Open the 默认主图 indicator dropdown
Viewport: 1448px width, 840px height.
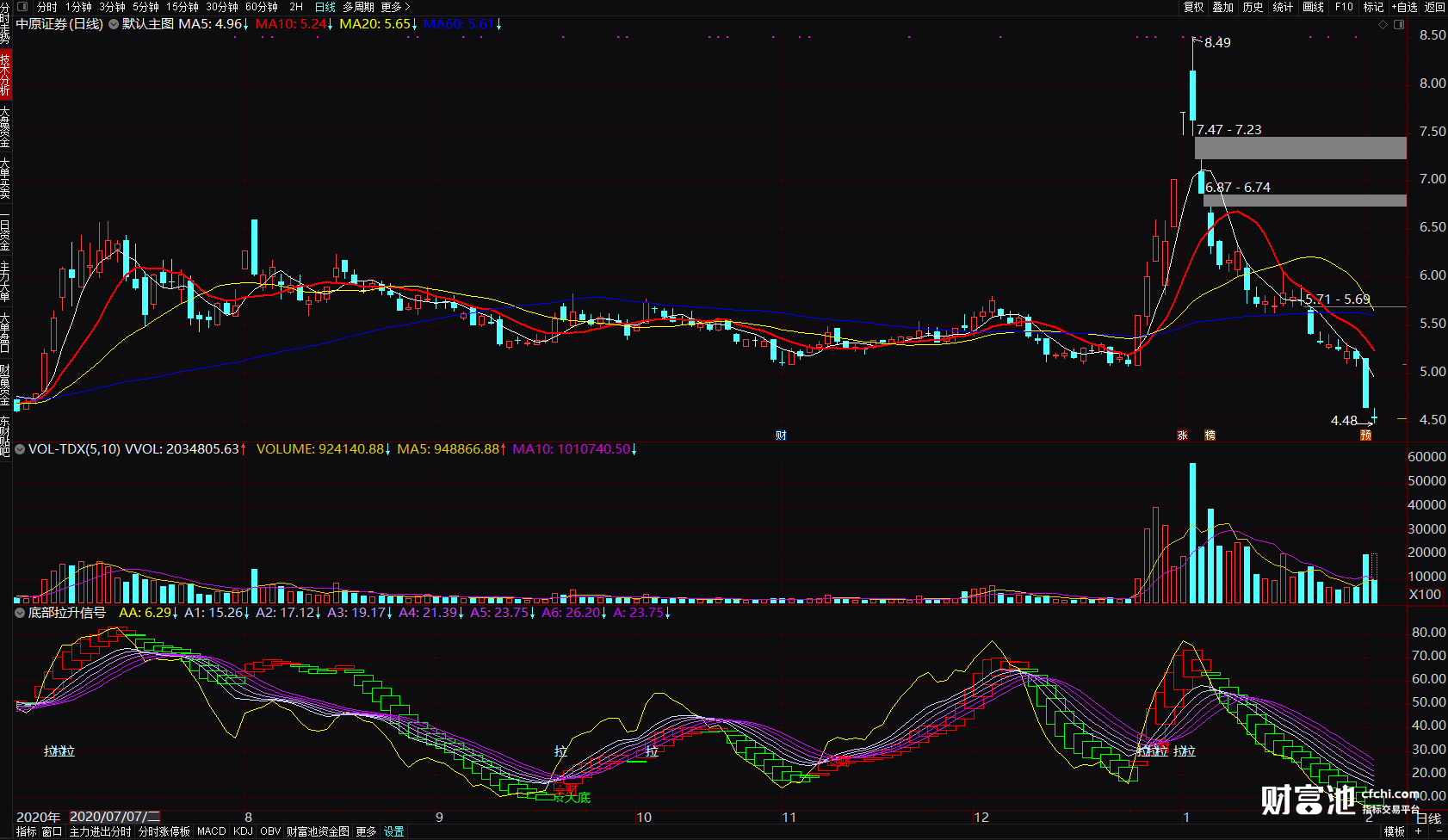point(114,24)
